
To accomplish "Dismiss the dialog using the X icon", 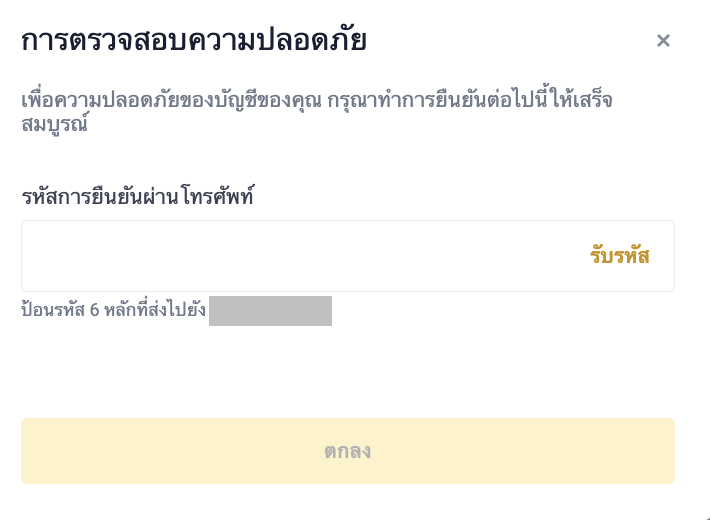I will [663, 41].
